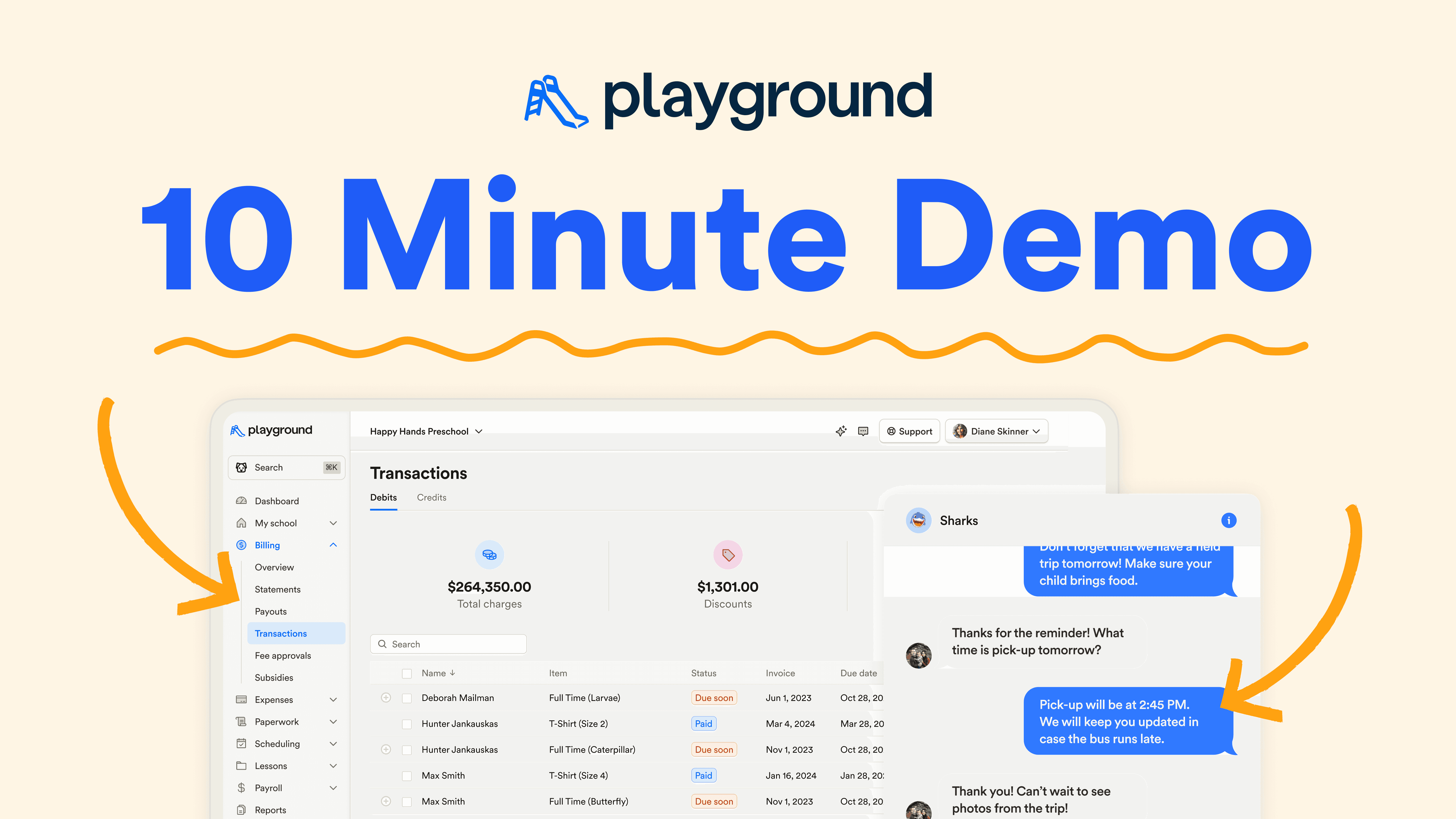Click Due soon badge for Deborah Mailman
The width and height of the screenshot is (1456, 819).
(x=714, y=698)
